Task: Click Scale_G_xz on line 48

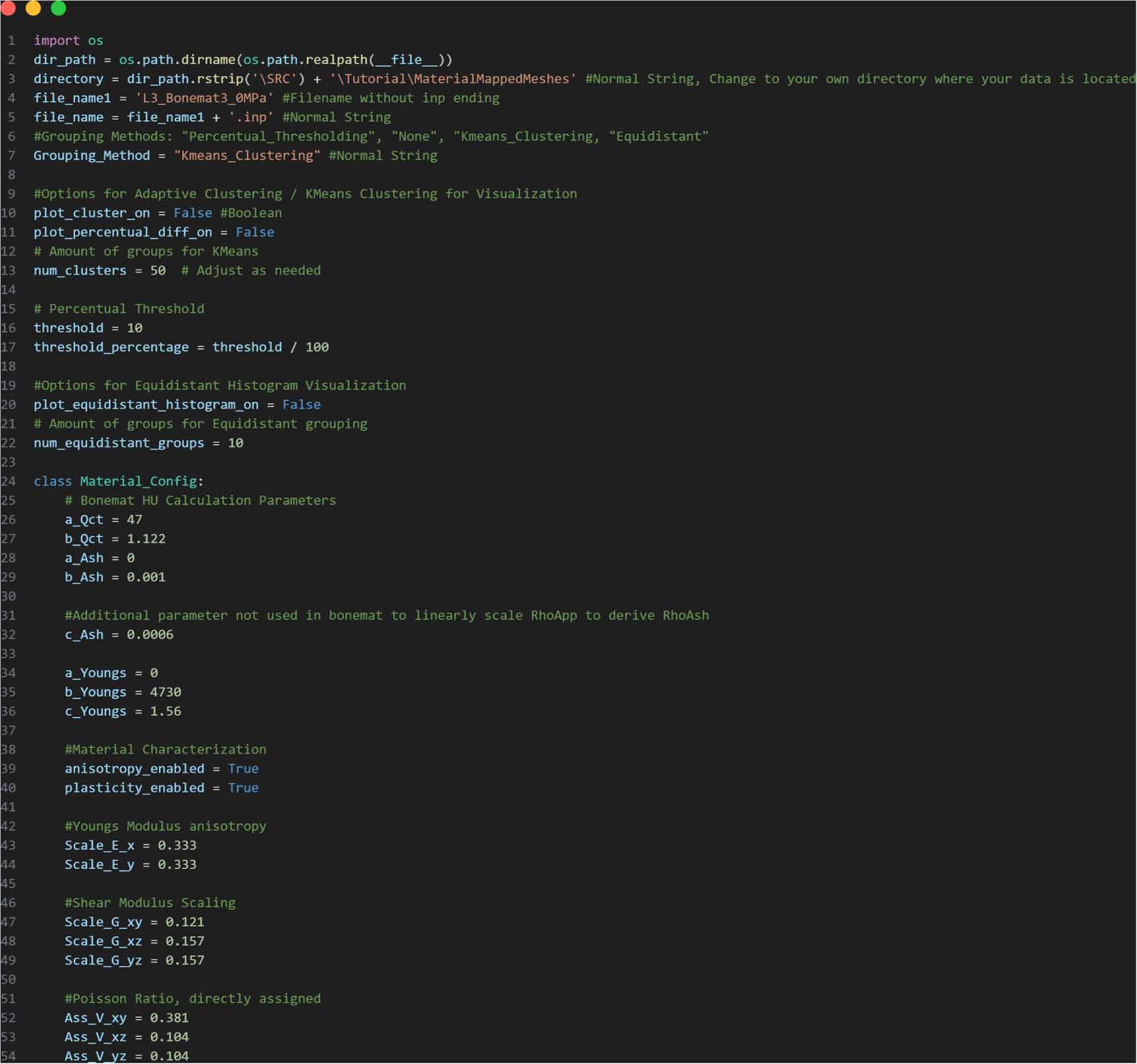Action: (x=103, y=941)
